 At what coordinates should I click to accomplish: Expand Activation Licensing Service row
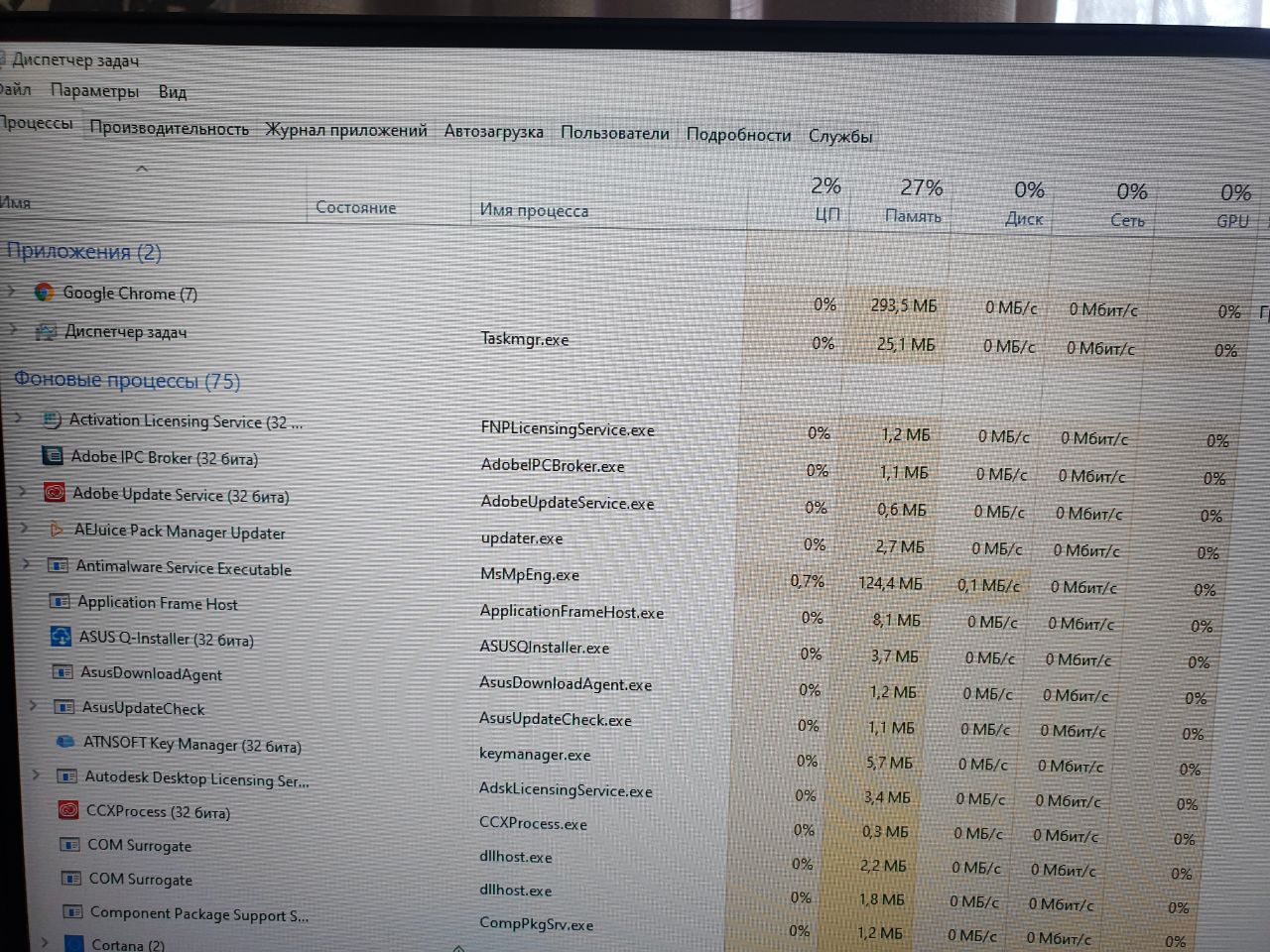[x=20, y=417]
